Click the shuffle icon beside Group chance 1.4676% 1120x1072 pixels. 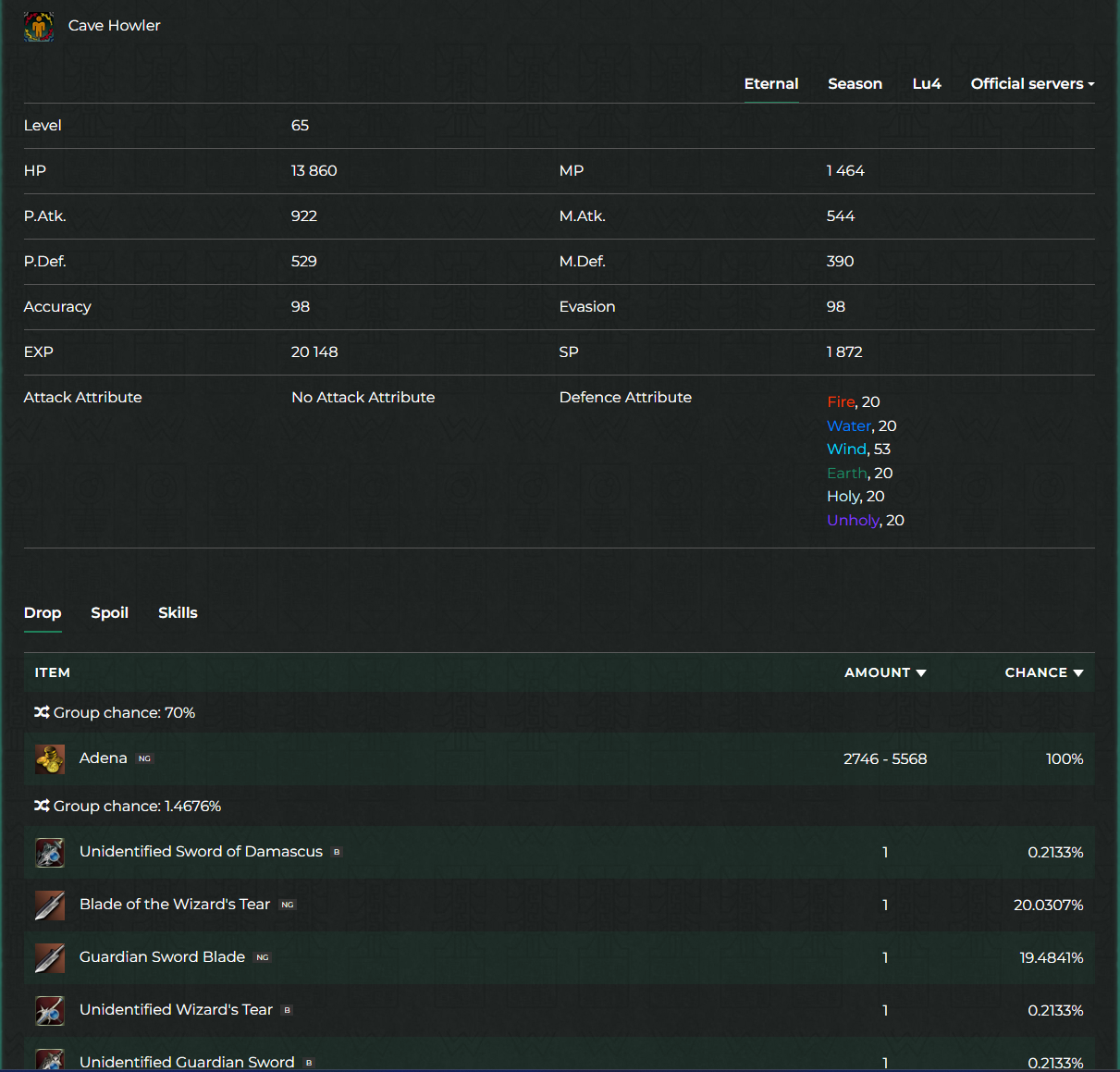pyautogui.click(x=42, y=807)
